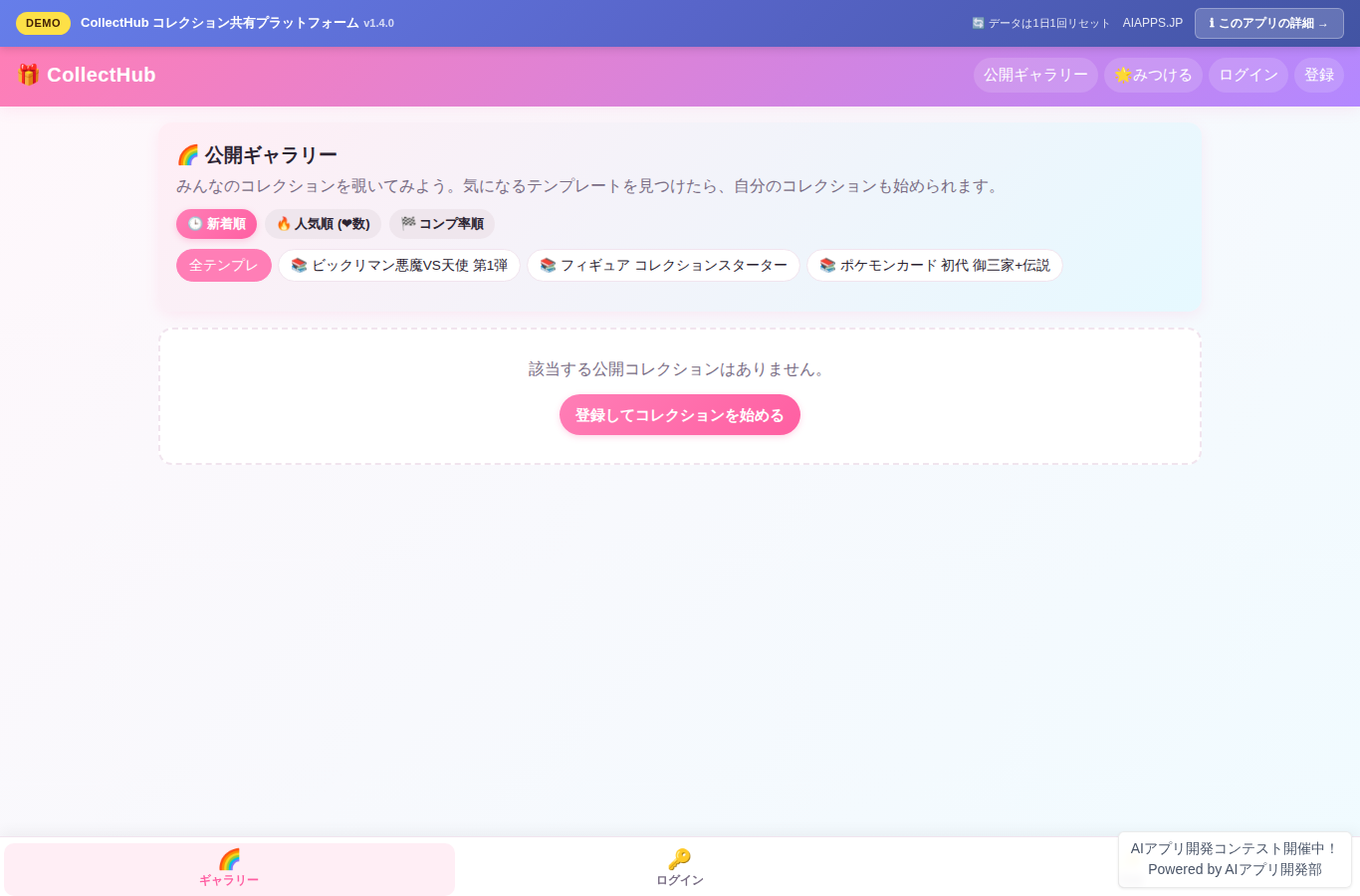The image size is (1360, 896).
Task: Switch to ギャラリー tab in bottom bar
Action: coord(229,869)
